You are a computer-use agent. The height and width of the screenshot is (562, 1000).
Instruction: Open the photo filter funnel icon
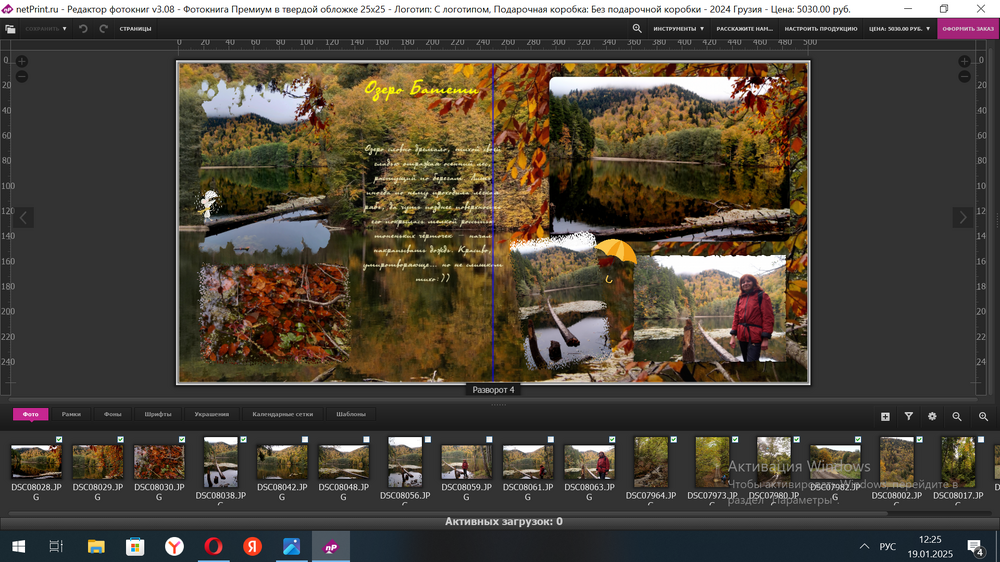click(909, 417)
